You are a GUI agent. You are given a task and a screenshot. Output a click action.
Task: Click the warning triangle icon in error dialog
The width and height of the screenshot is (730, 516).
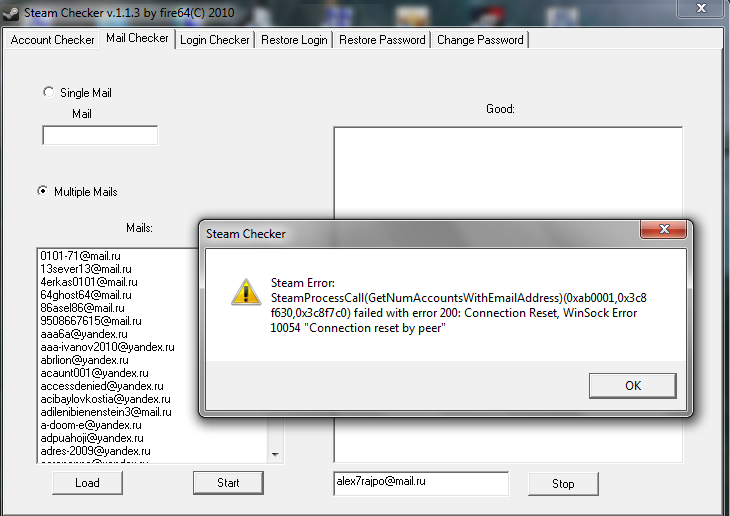(246, 292)
